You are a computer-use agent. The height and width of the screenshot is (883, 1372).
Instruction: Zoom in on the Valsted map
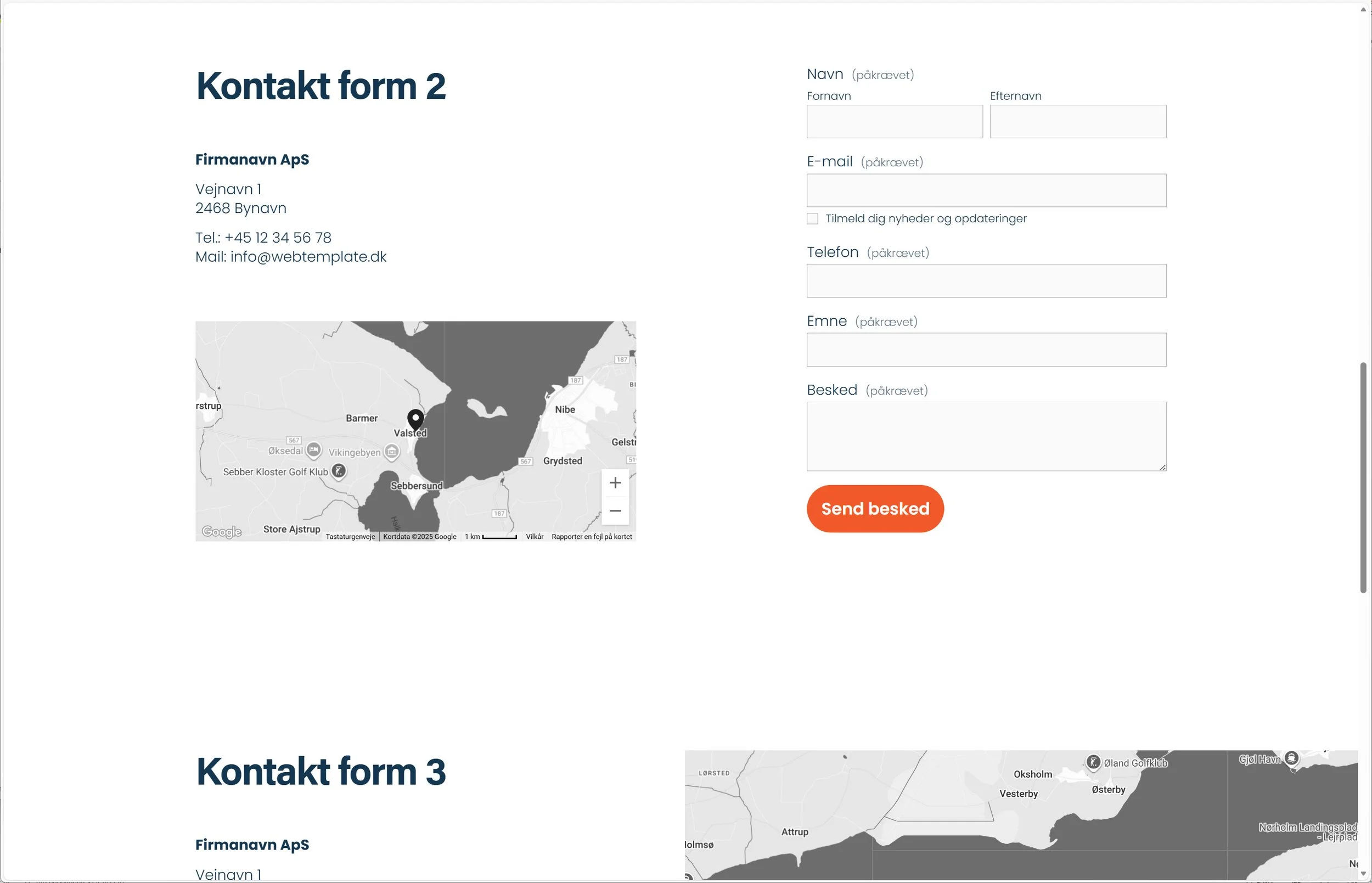pos(615,482)
